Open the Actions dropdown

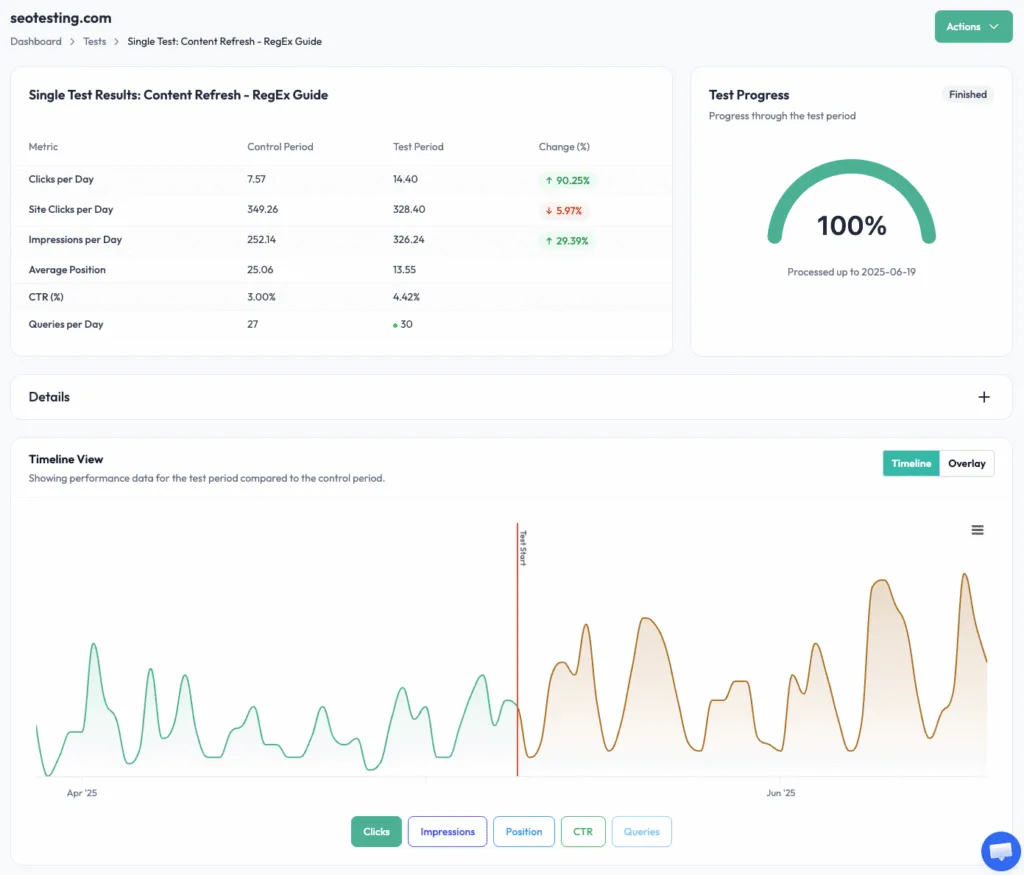coord(973,26)
